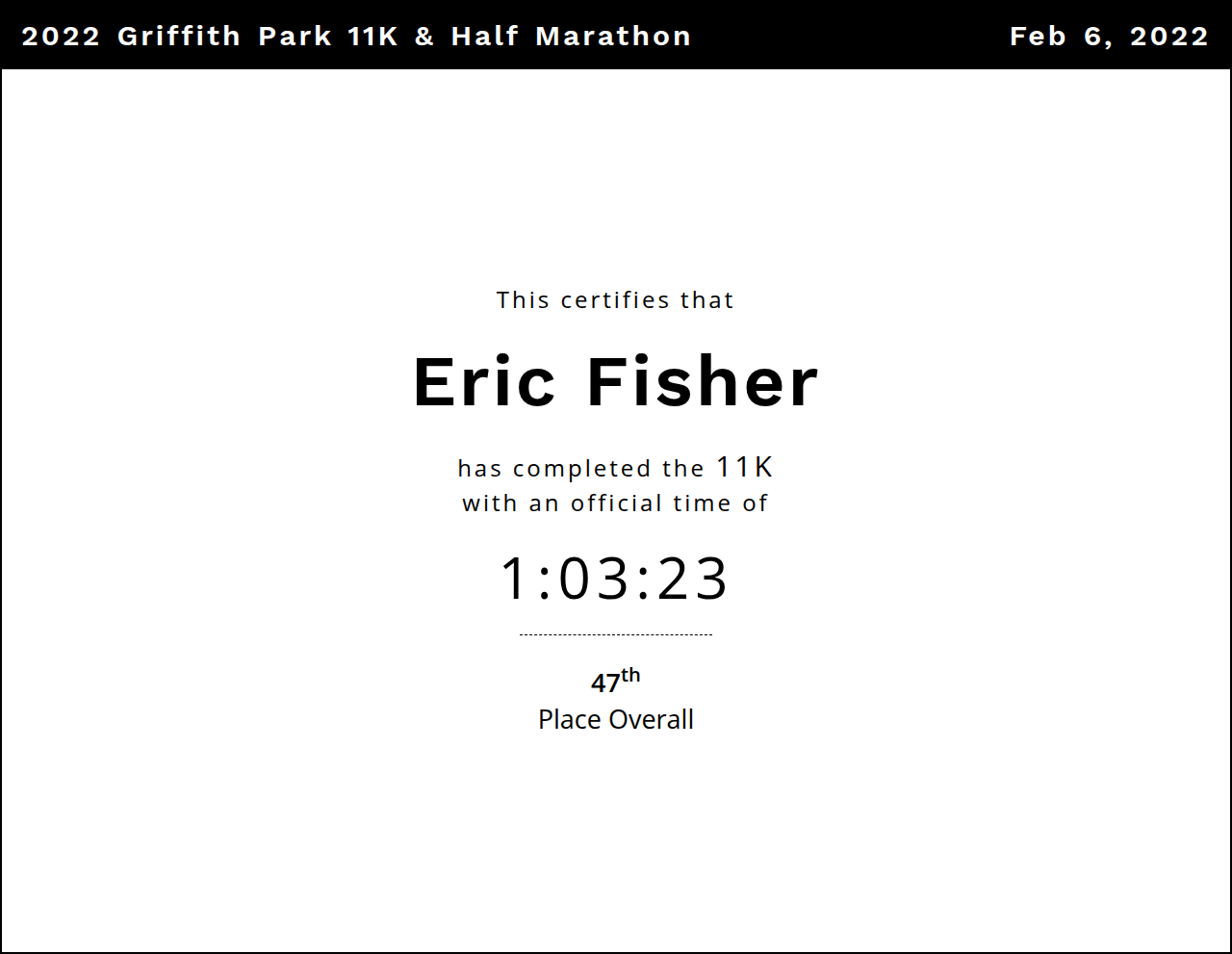
Task: Click the "Place Overall" label
Action: (615, 720)
